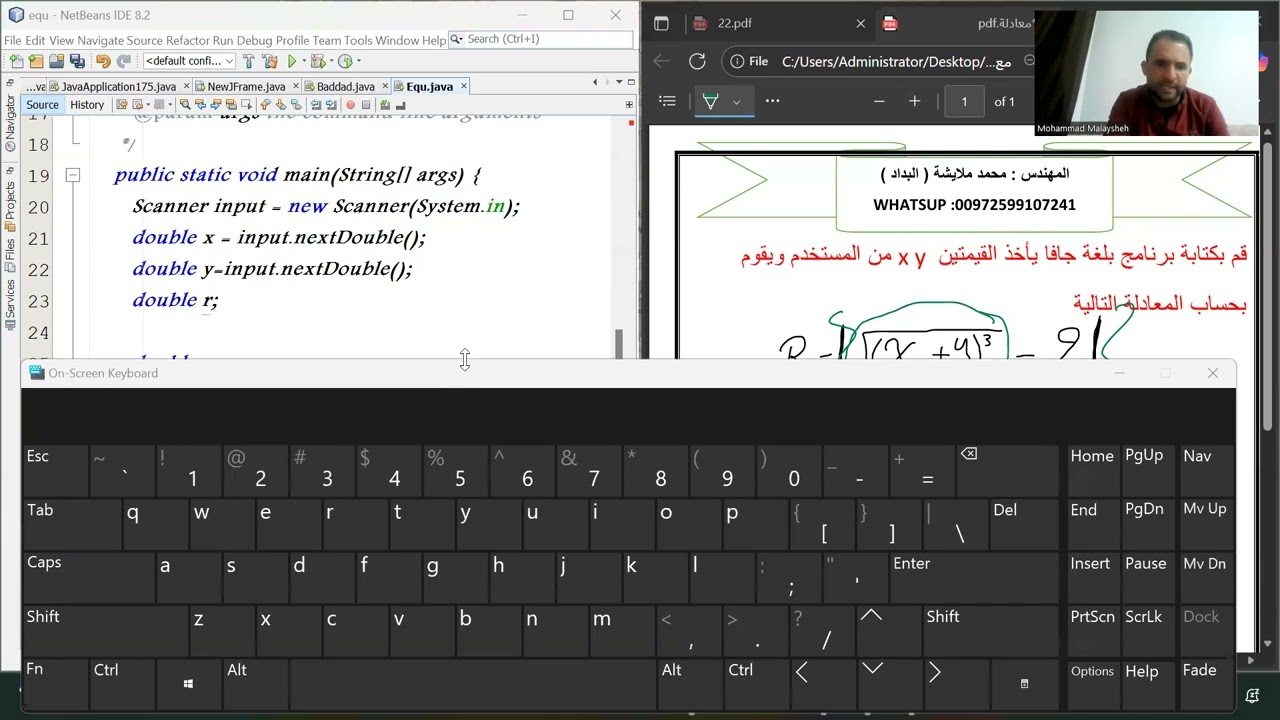Click the History view button in editor
Viewport: 1280px width, 720px height.
click(87, 105)
